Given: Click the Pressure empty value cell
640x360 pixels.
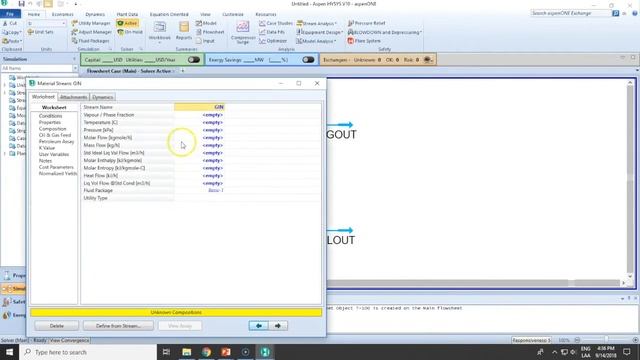Looking at the screenshot, I should pyautogui.click(x=199, y=130).
